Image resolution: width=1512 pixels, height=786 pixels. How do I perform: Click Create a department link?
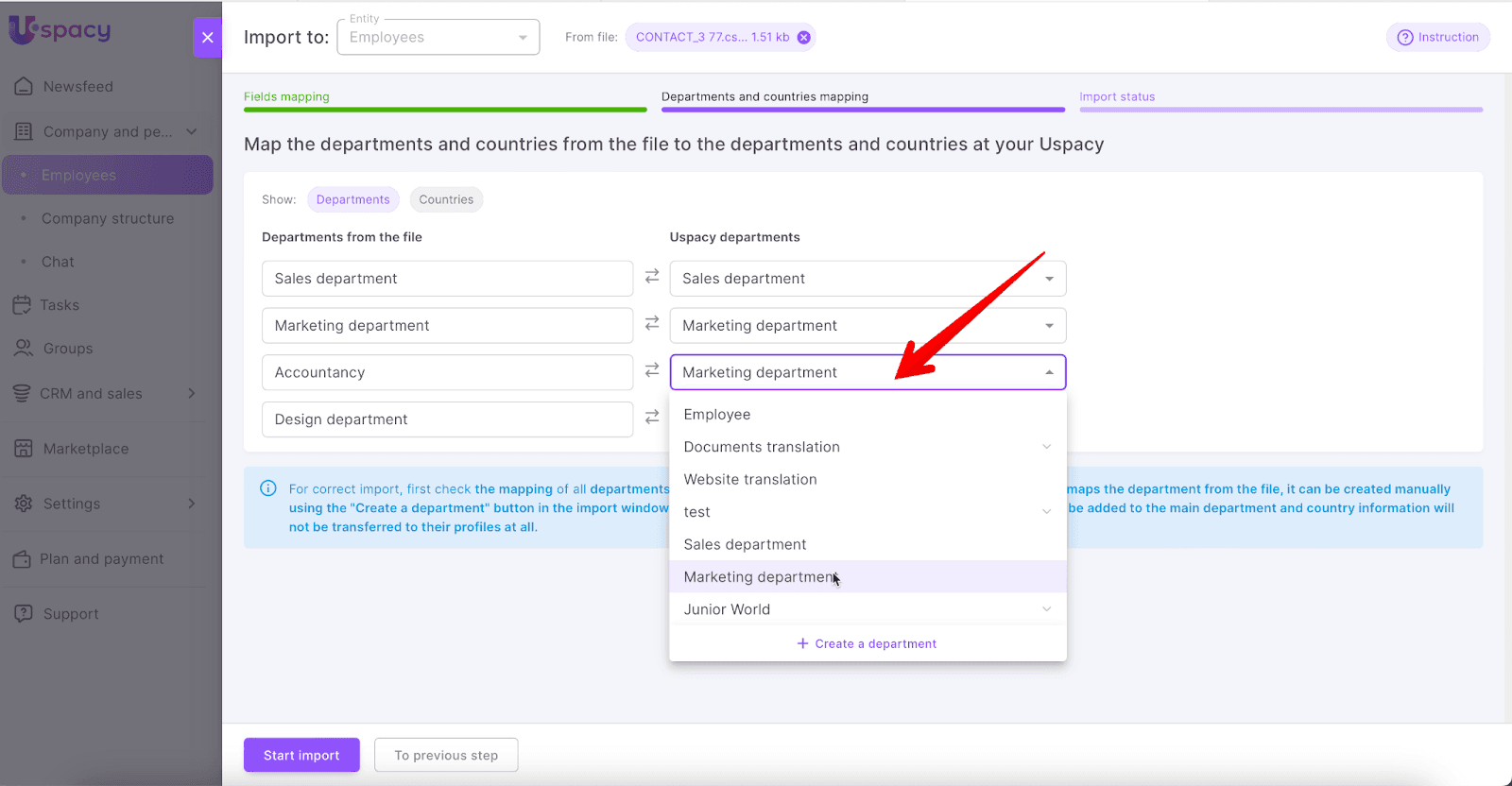click(x=867, y=643)
